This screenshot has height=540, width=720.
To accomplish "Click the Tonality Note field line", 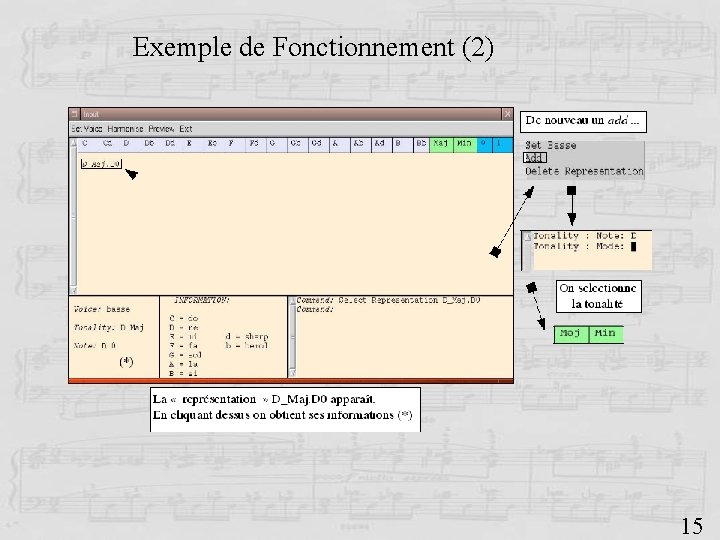I will click(585, 236).
